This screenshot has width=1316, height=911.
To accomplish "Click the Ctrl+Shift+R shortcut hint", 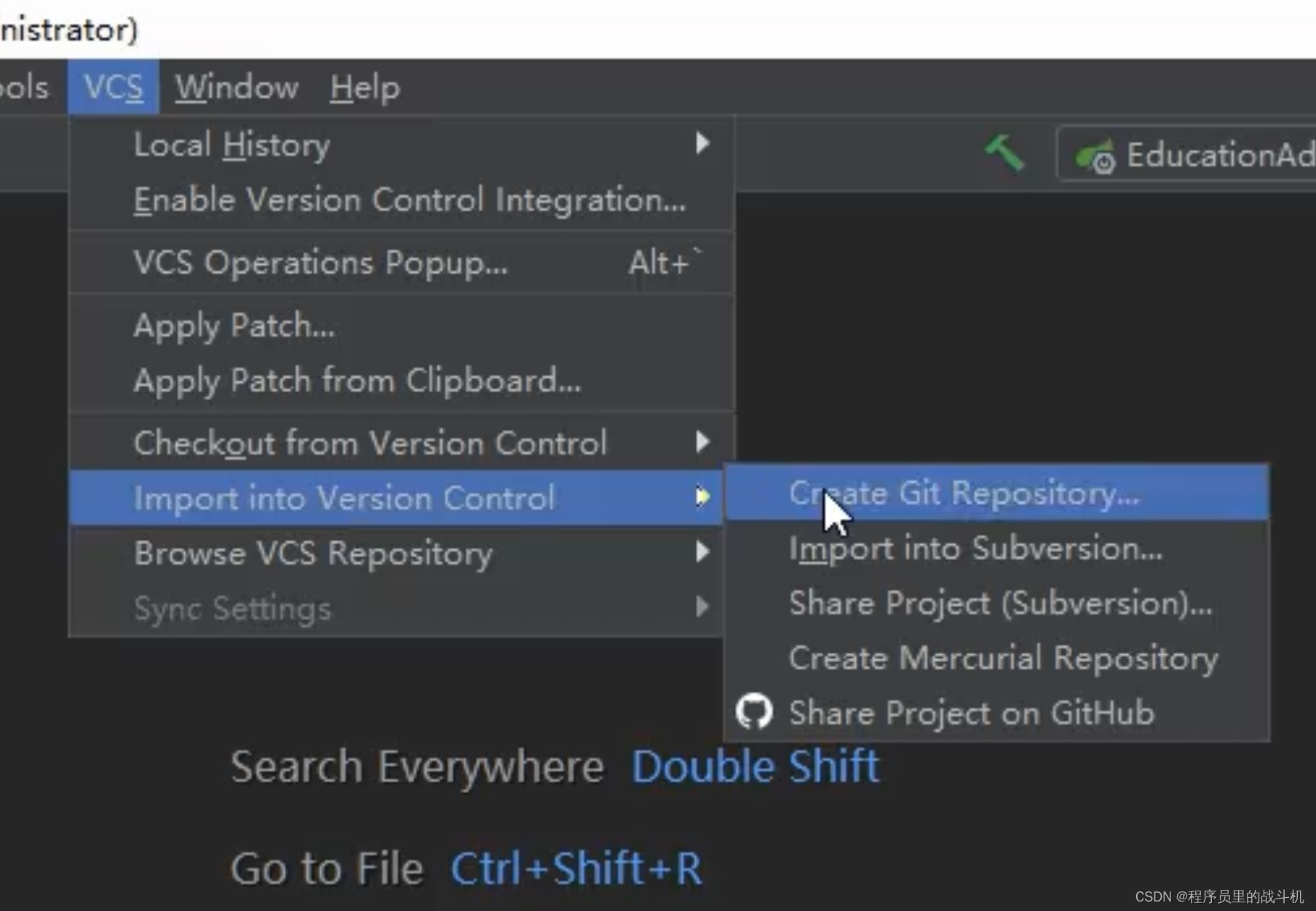I will [x=576, y=869].
